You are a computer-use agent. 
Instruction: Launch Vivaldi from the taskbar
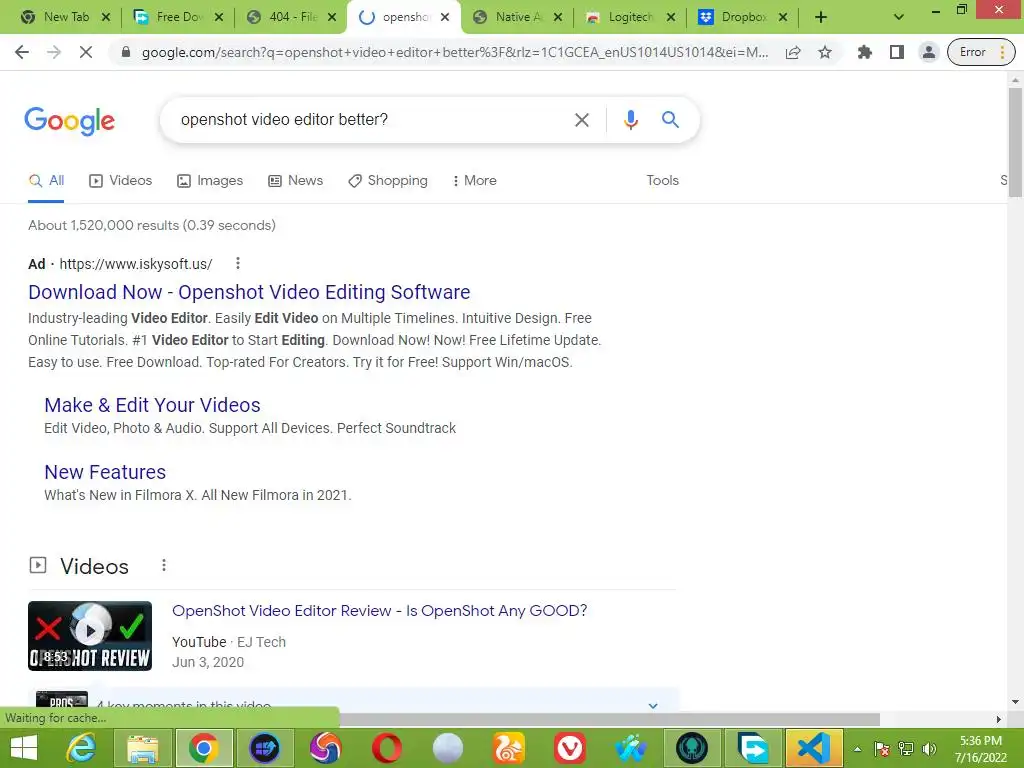(x=569, y=748)
